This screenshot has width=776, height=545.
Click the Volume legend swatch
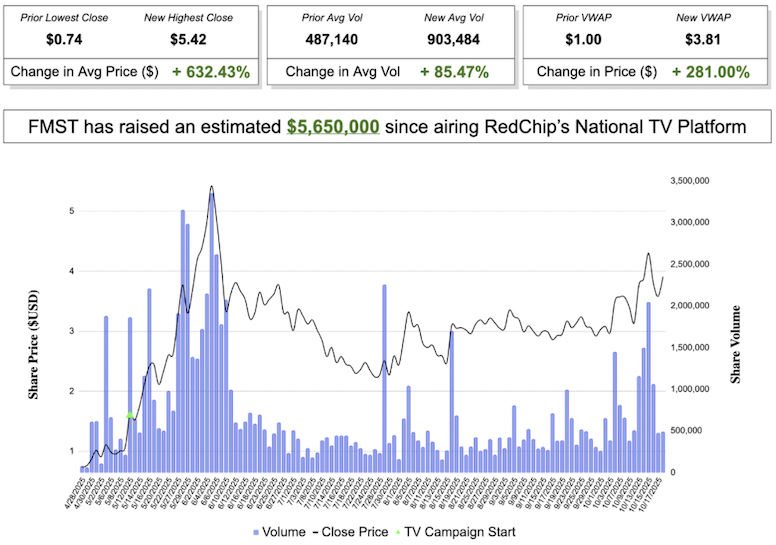(x=256, y=533)
